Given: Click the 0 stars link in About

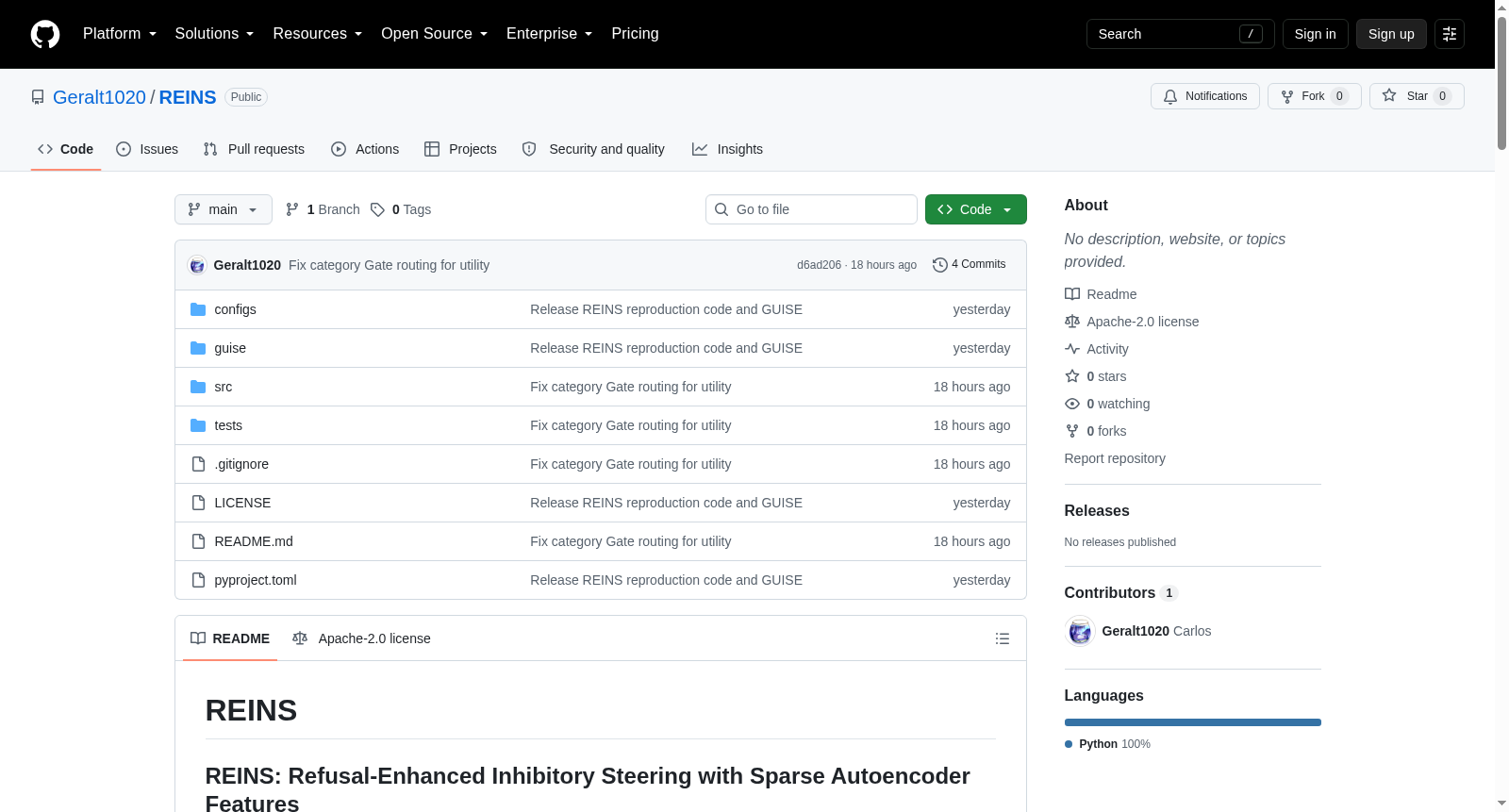Looking at the screenshot, I should [1096, 376].
